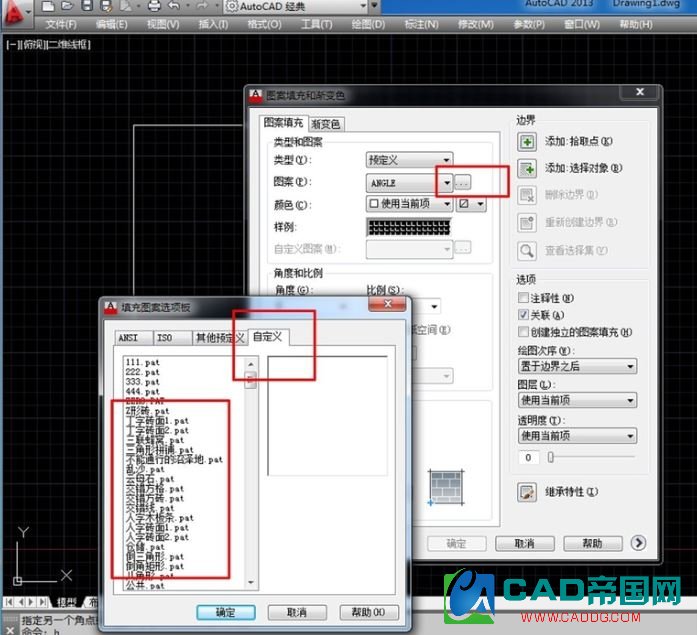This screenshot has height=635, width=697.
Task: Click the 样例 pattern swatch preview
Action: coord(409,228)
